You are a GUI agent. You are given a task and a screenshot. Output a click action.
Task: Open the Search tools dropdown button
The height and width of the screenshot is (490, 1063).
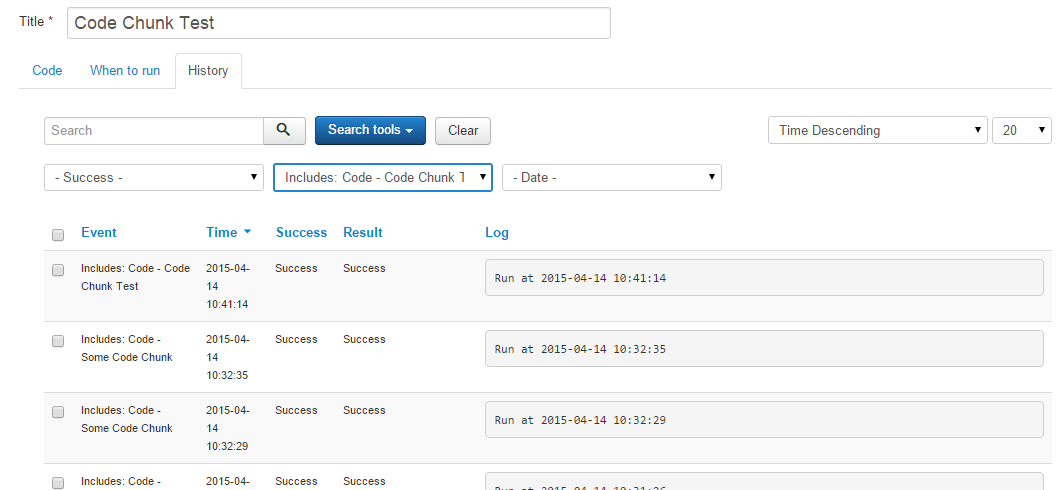pos(370,130)
